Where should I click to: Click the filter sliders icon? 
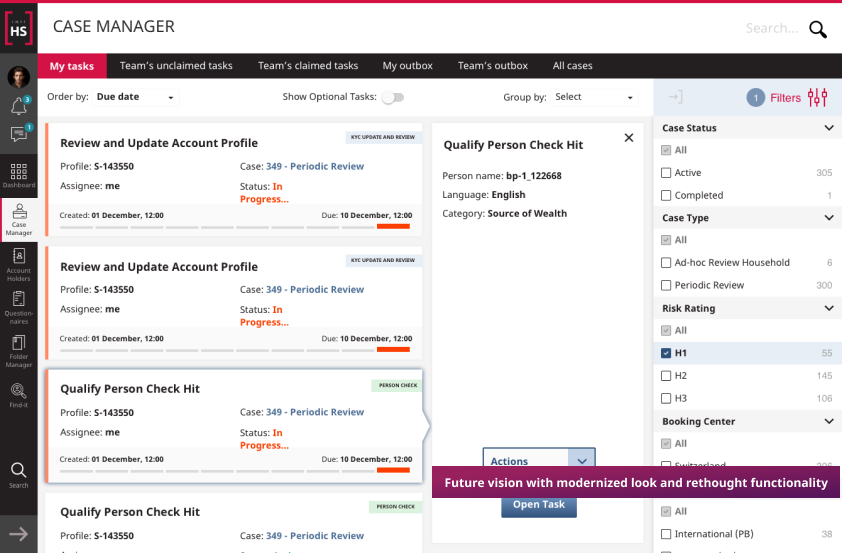[817, 97]
